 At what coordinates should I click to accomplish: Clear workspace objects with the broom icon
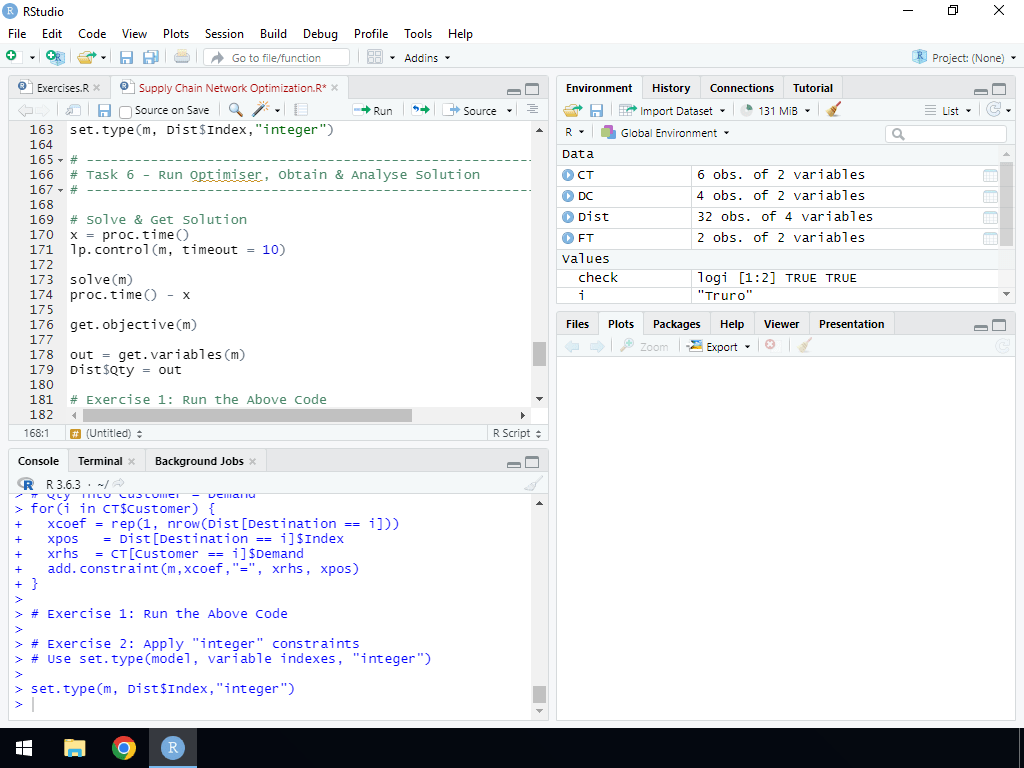835,110
